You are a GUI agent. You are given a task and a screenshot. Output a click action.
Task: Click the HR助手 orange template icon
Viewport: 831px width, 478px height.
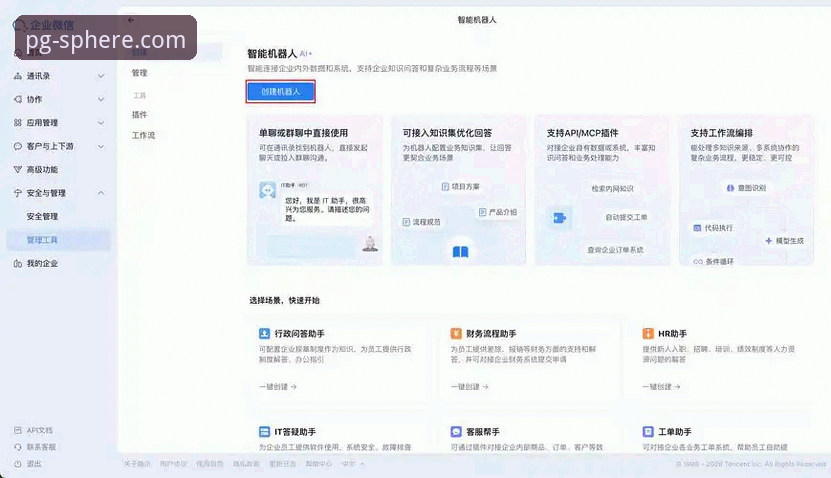648,333
